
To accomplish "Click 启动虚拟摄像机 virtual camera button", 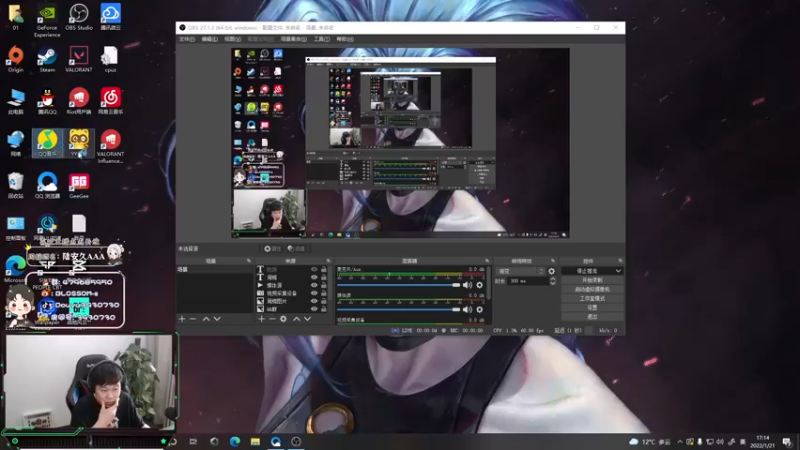I will click(592, 289).
